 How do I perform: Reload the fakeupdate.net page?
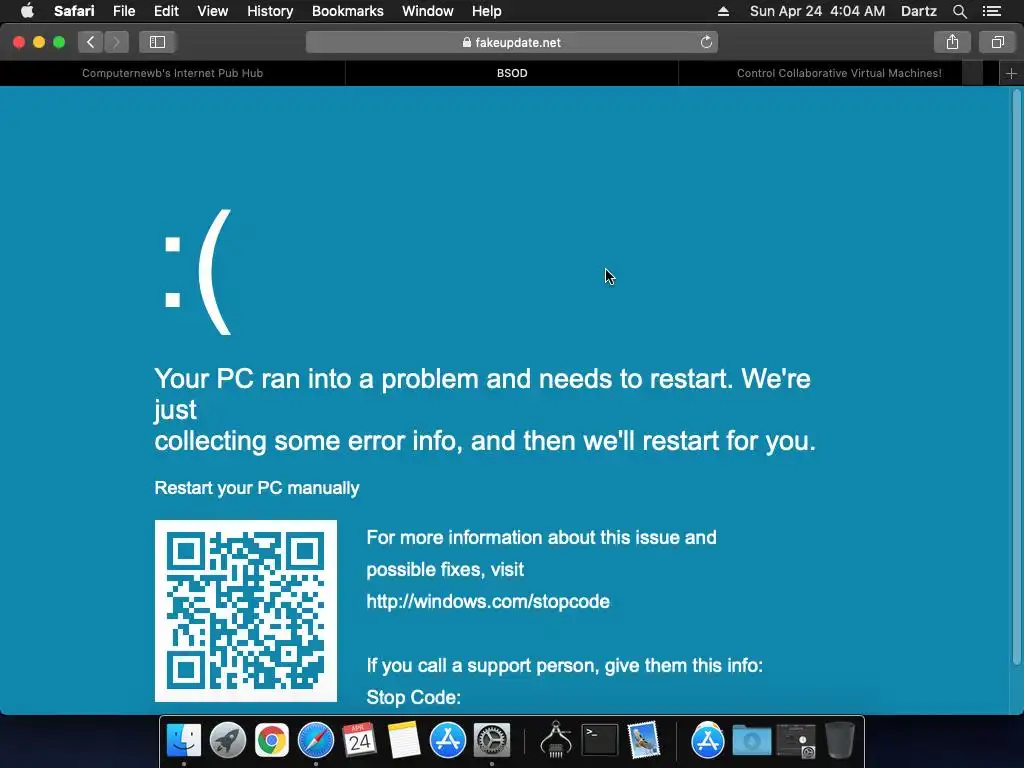pyautogui.click(x=706, y=42)
